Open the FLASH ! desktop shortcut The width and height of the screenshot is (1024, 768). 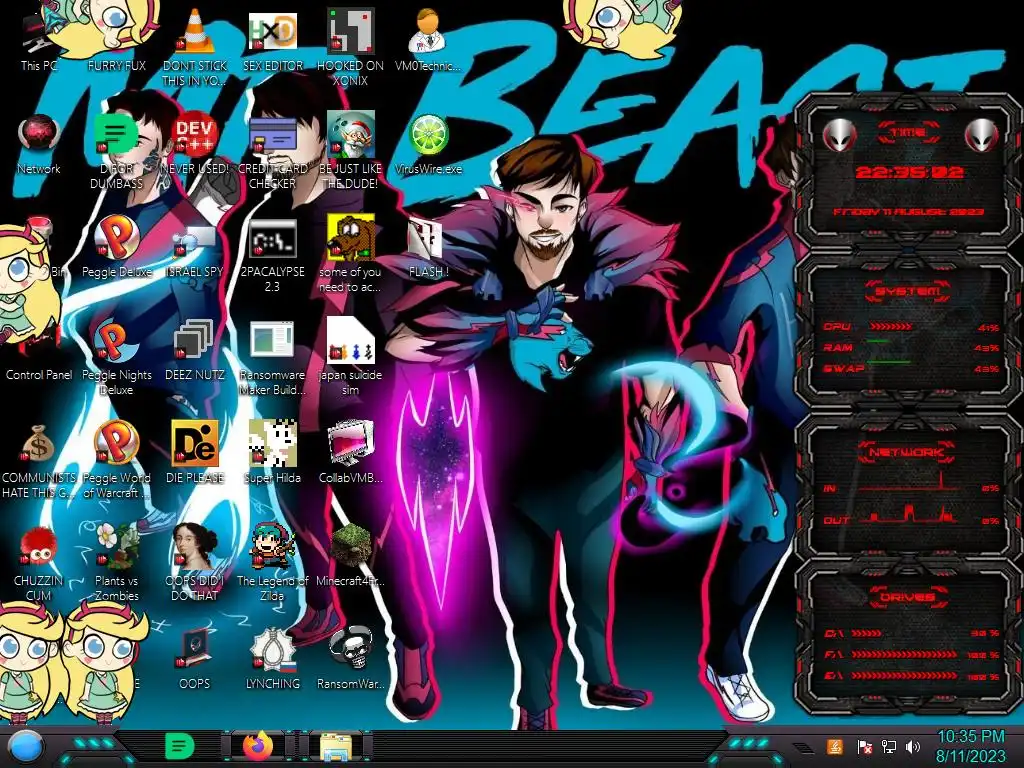[428, 249]
